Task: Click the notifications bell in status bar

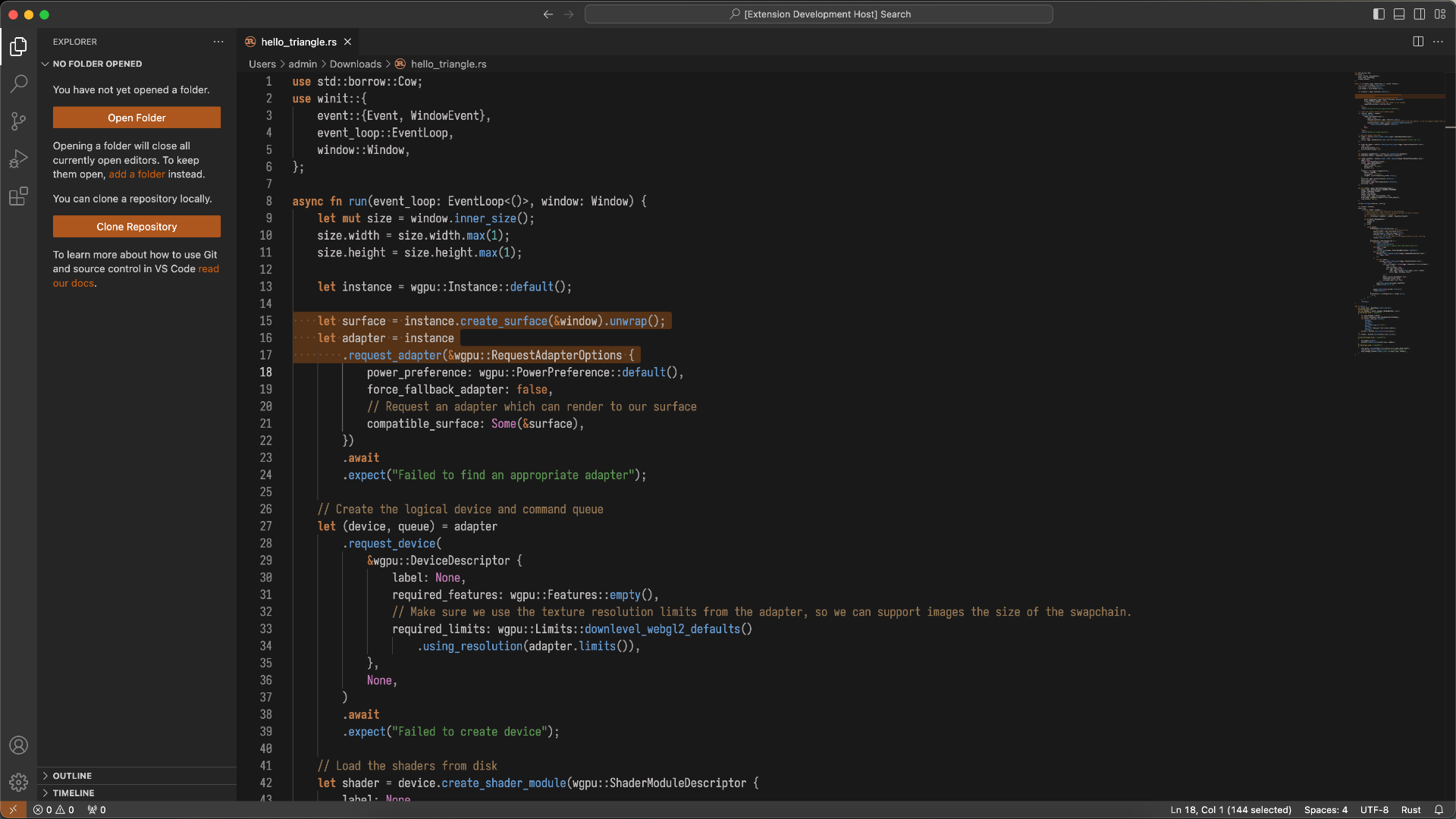Action: (x=1439, y=810)
